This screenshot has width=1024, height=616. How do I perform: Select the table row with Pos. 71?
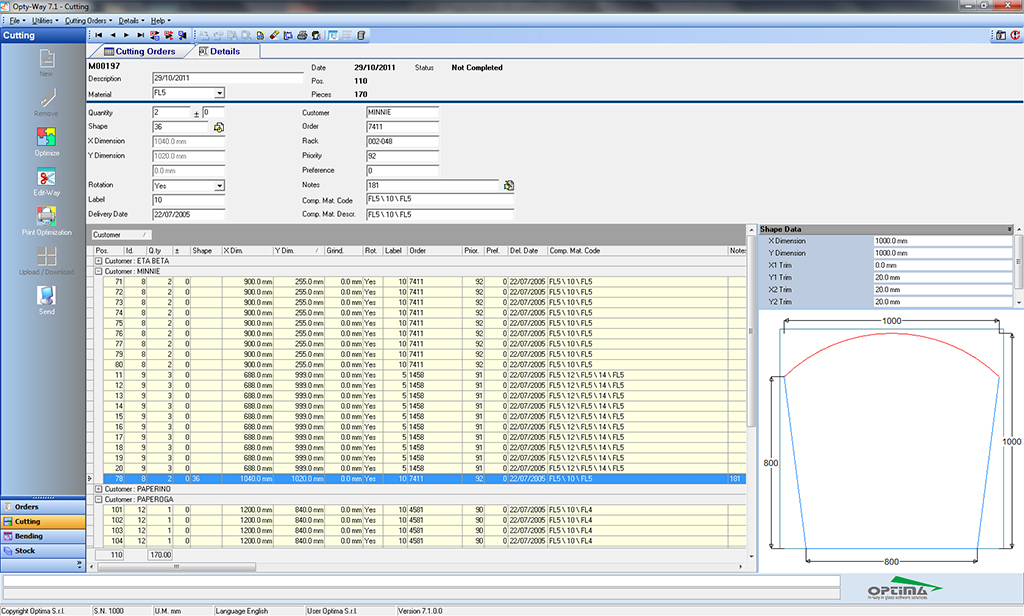tap(424, 282)
